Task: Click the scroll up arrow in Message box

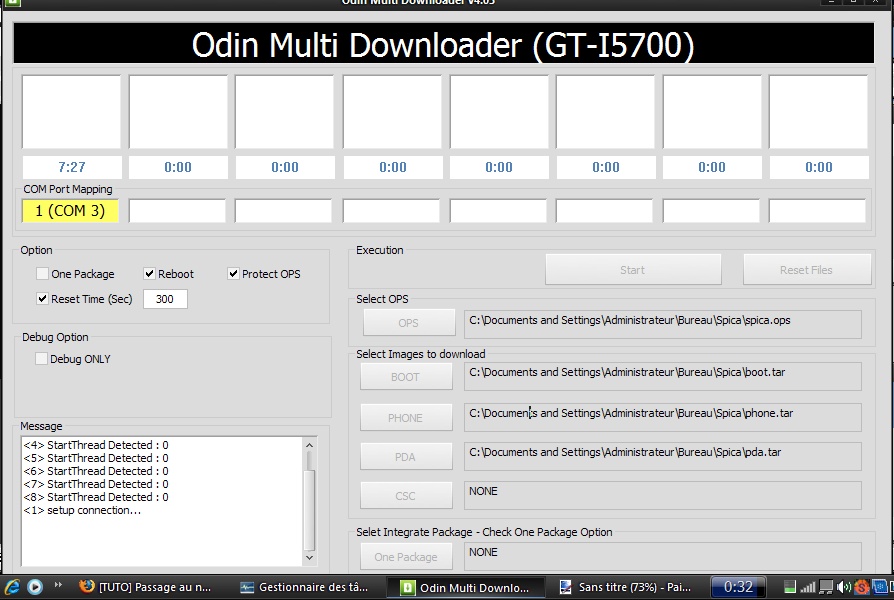Action: point(310,445)
